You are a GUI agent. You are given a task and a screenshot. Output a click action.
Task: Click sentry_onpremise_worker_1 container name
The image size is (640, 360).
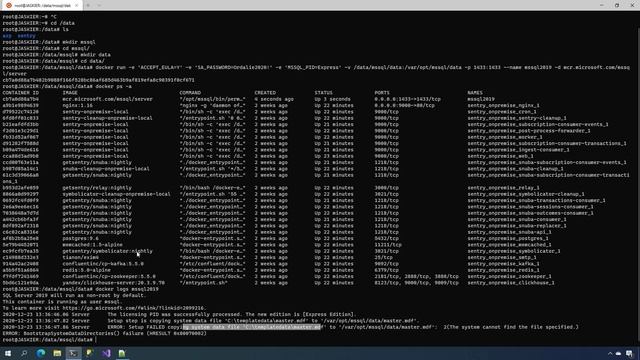click(505, 137)
